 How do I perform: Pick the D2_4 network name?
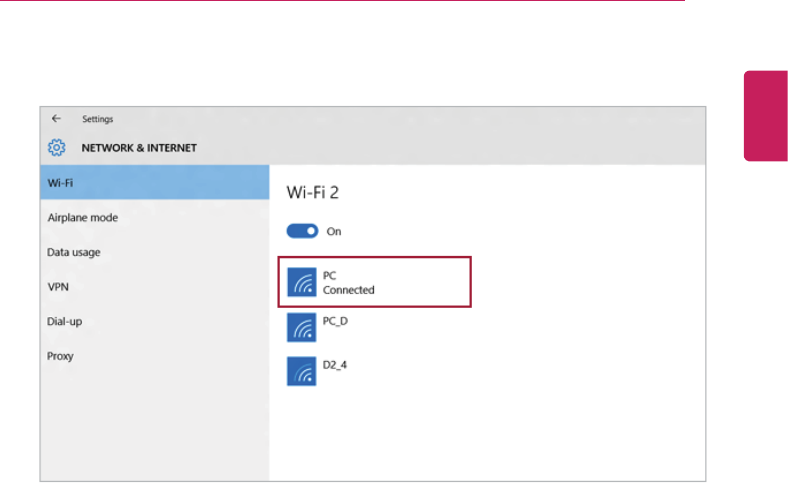[335, 365]
